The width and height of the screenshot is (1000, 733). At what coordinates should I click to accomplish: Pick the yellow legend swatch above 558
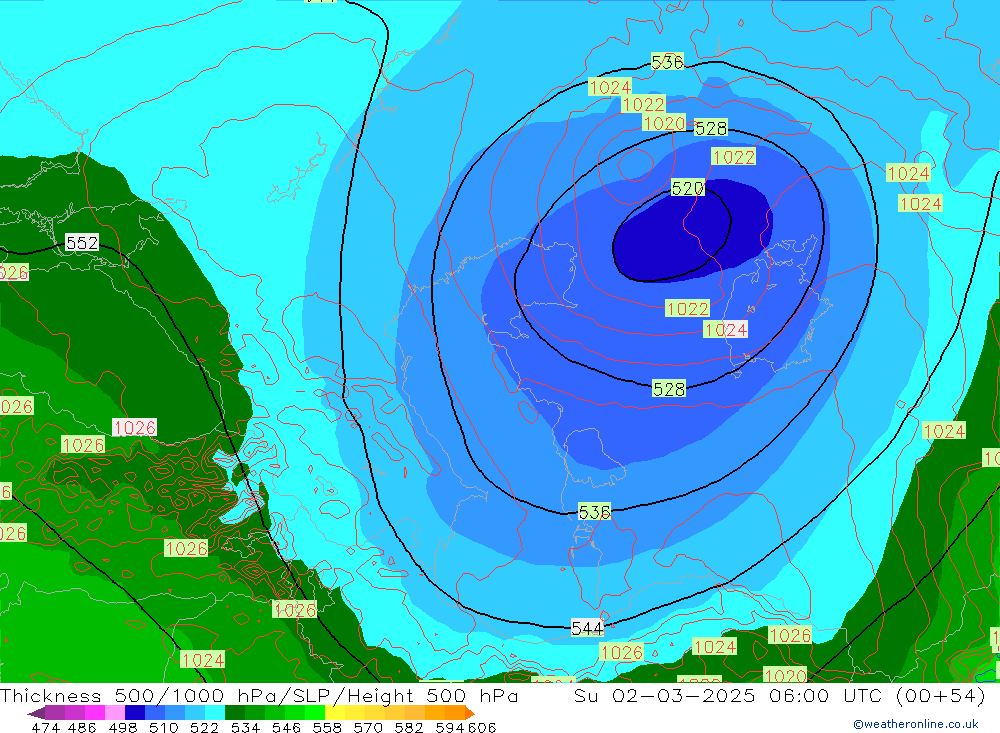click(335, 713)
